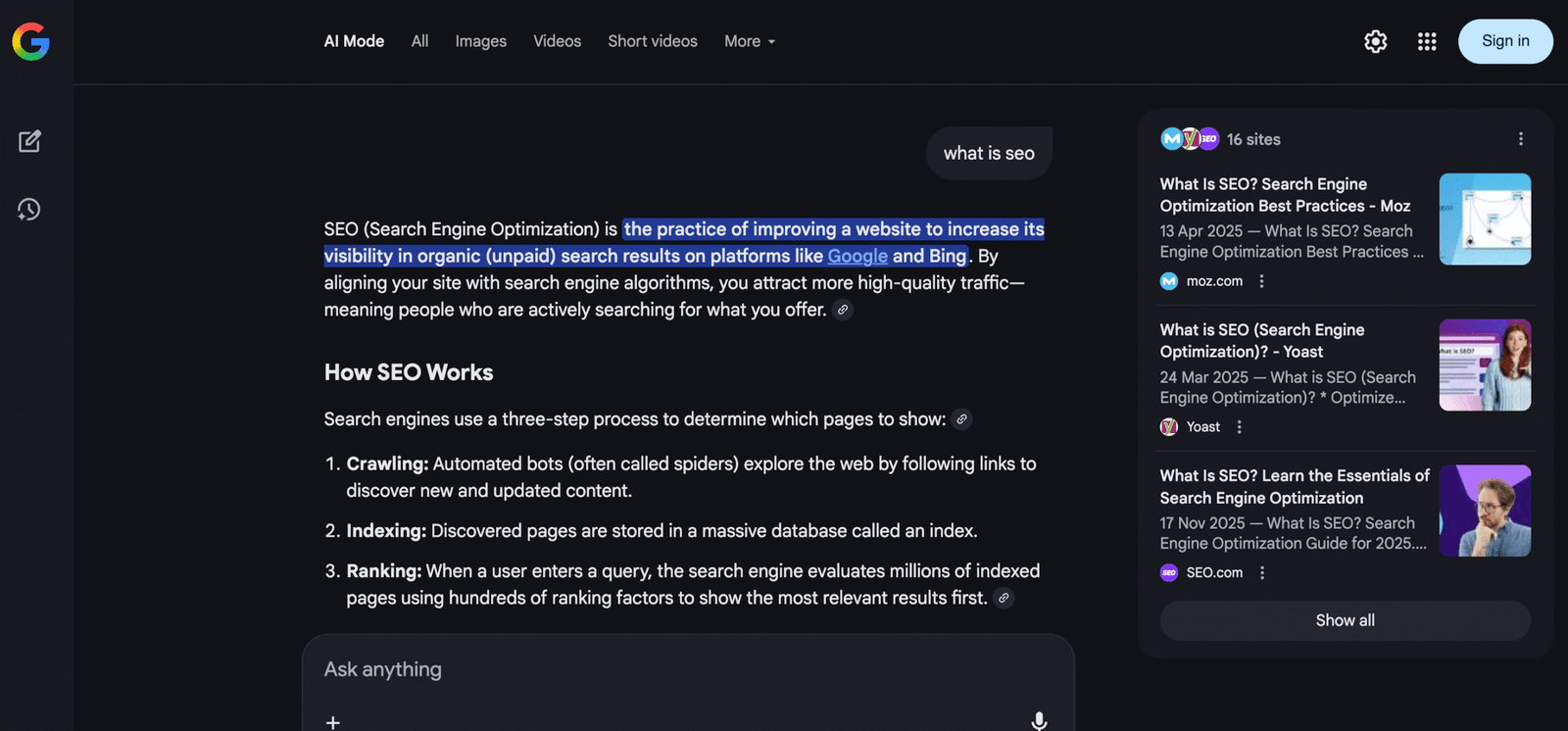Open the More search filters dropdown
The width and height of the screenshot is (1568, 731).
[748, 41]
